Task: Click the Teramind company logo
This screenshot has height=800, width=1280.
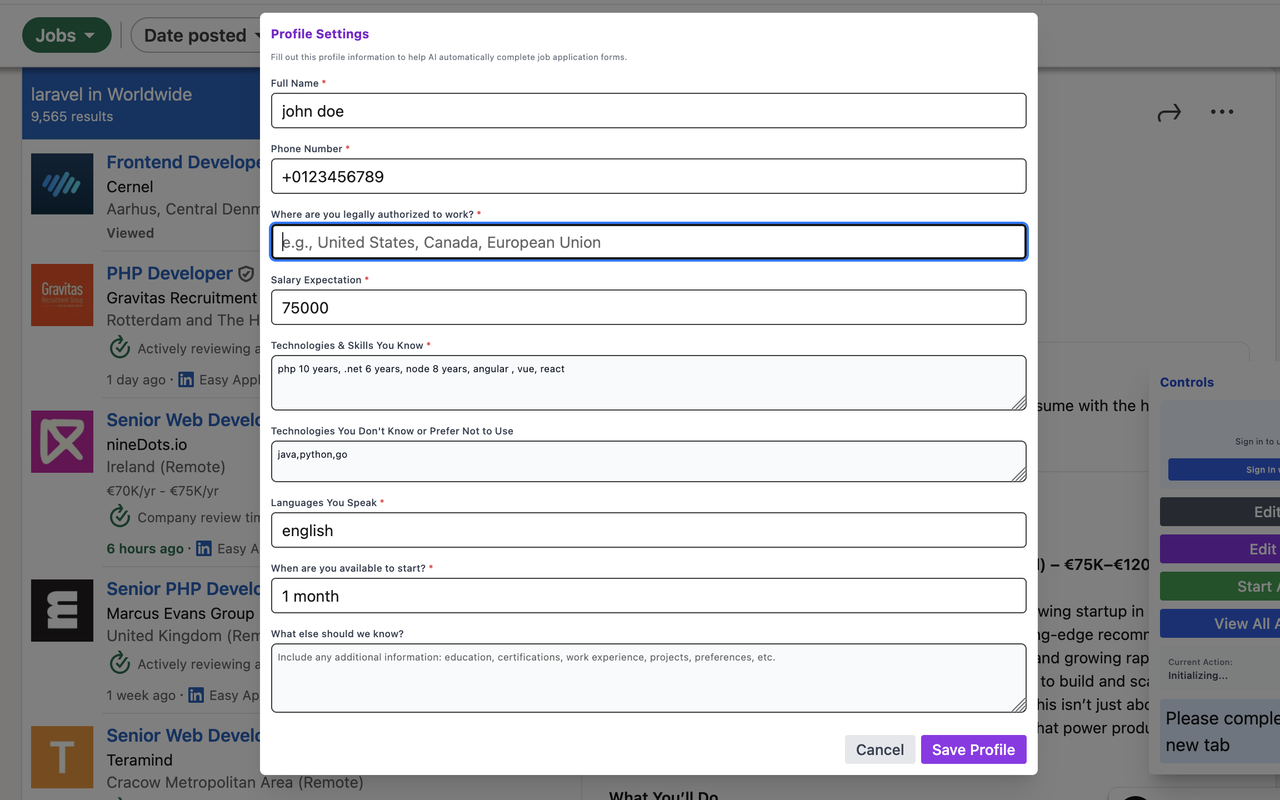Action: click(x=62, y=758)
